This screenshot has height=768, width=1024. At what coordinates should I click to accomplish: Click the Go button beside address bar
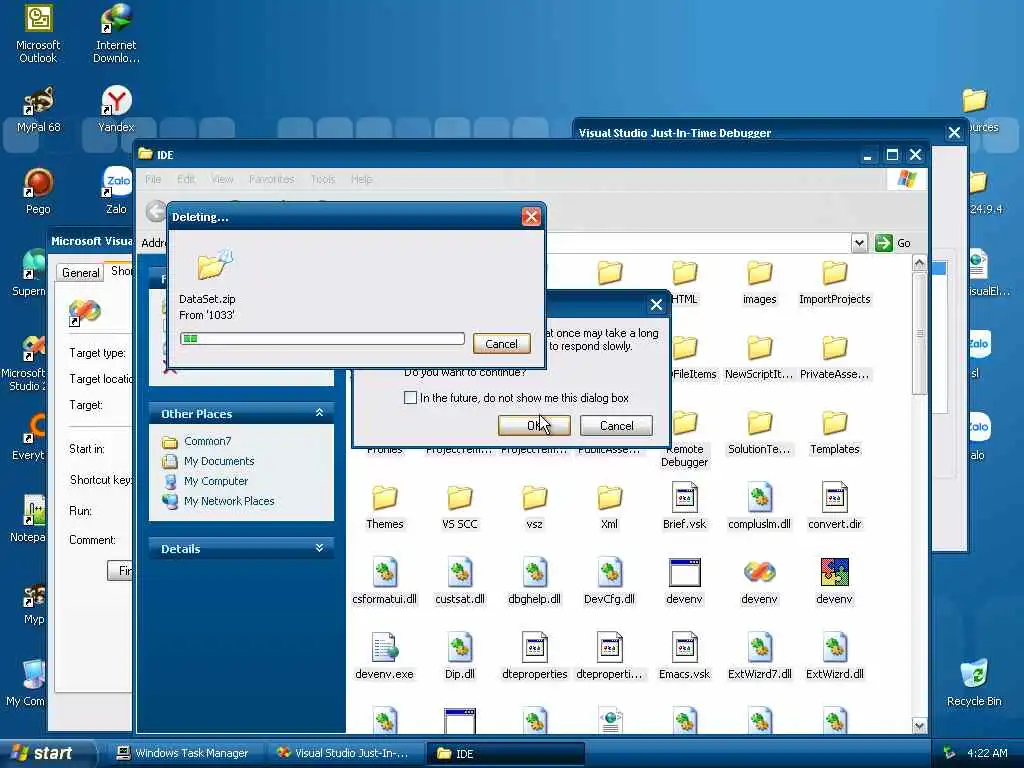pyautogui.click(x=893, y=243)
